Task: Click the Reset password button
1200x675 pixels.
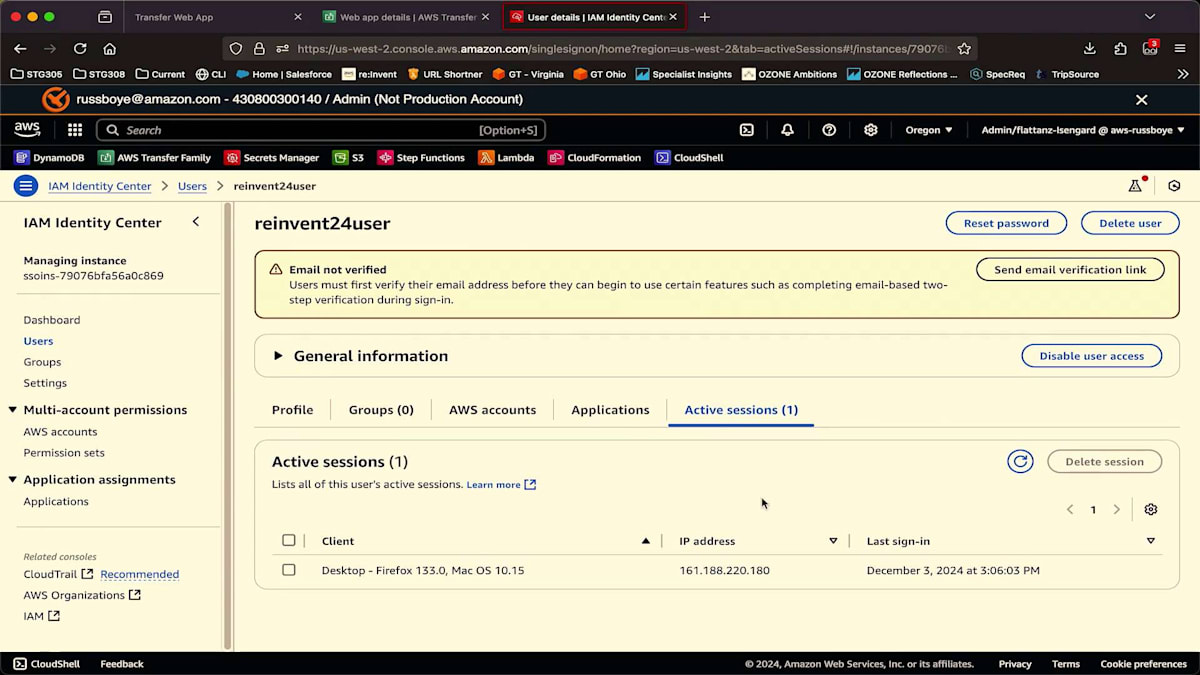Action: click(x=1006, y=223)
